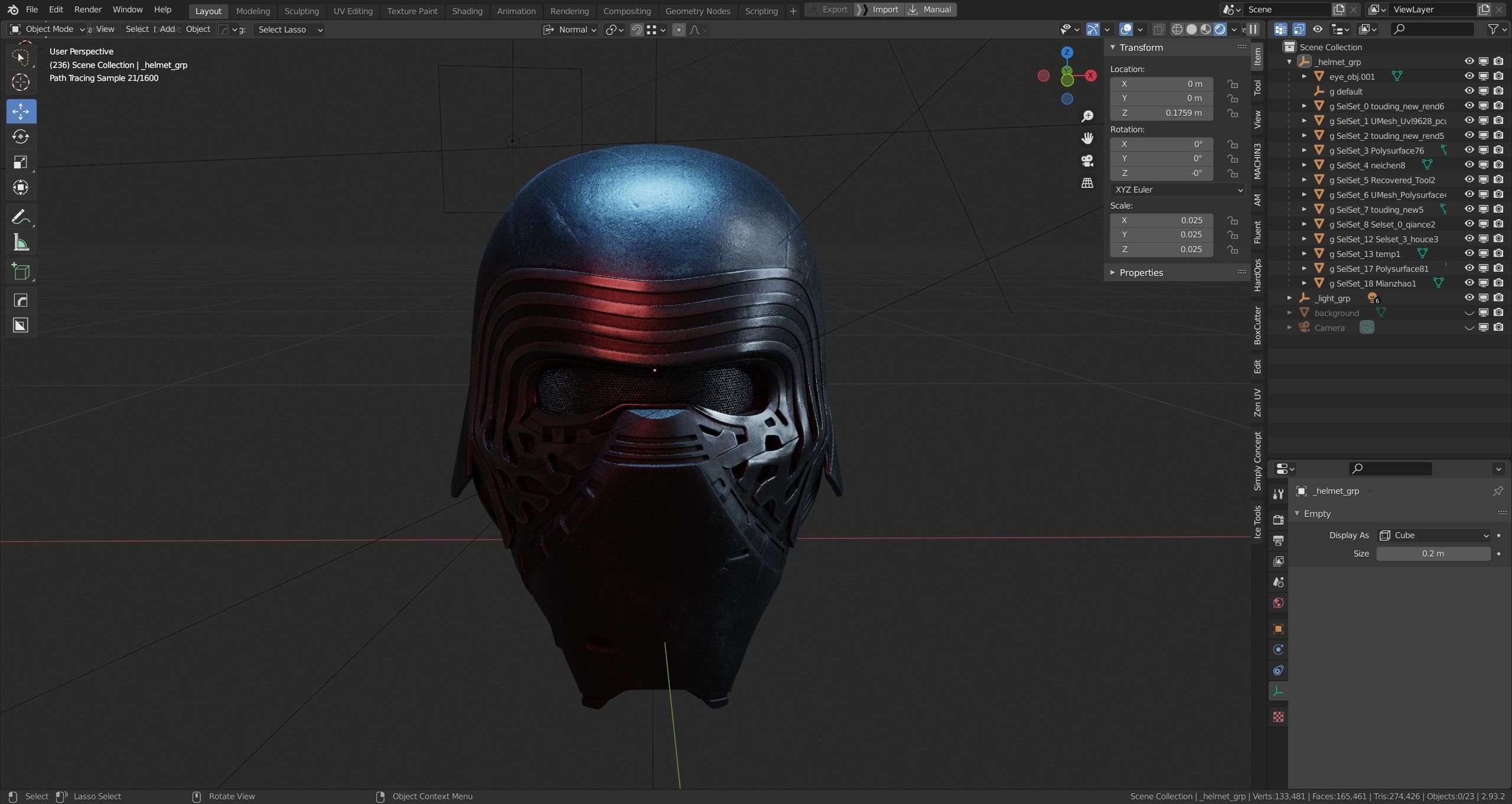Screen dimensions: 1512x804
Task: Activate the Move tool
Action: [x=21, y=111]
